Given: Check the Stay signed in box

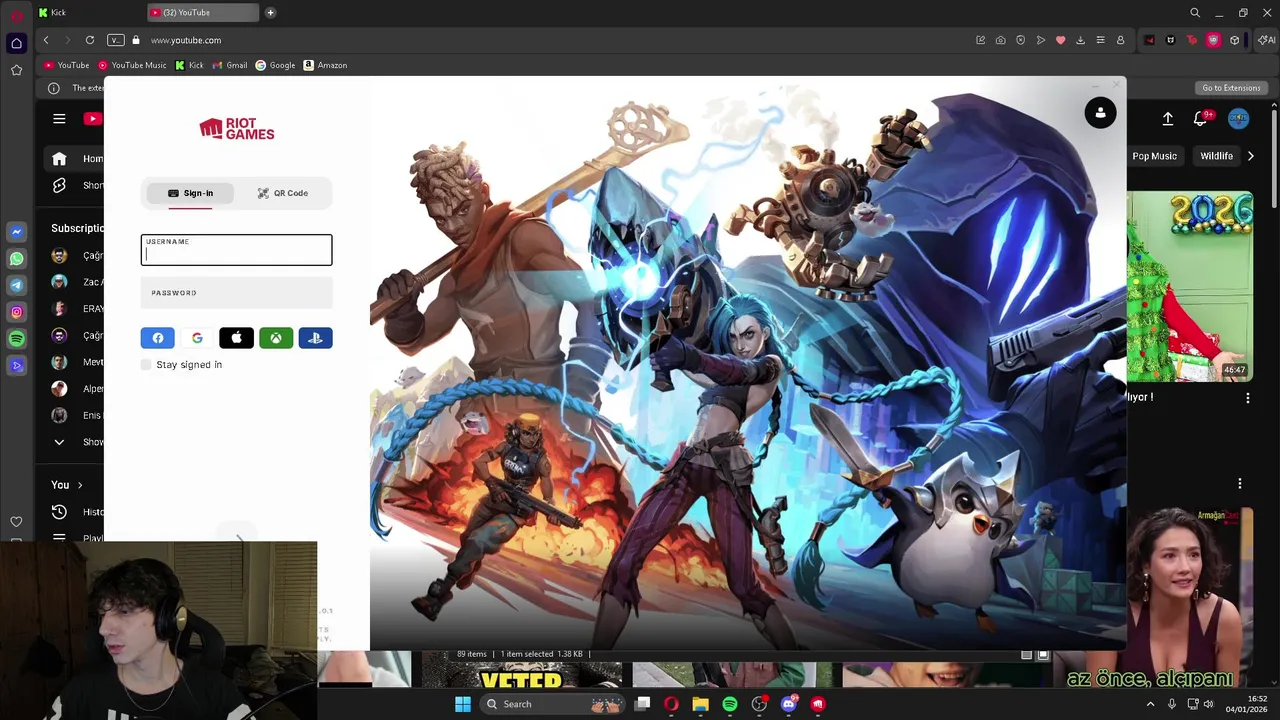Looking at the screenshot, I should coord(146,365).
